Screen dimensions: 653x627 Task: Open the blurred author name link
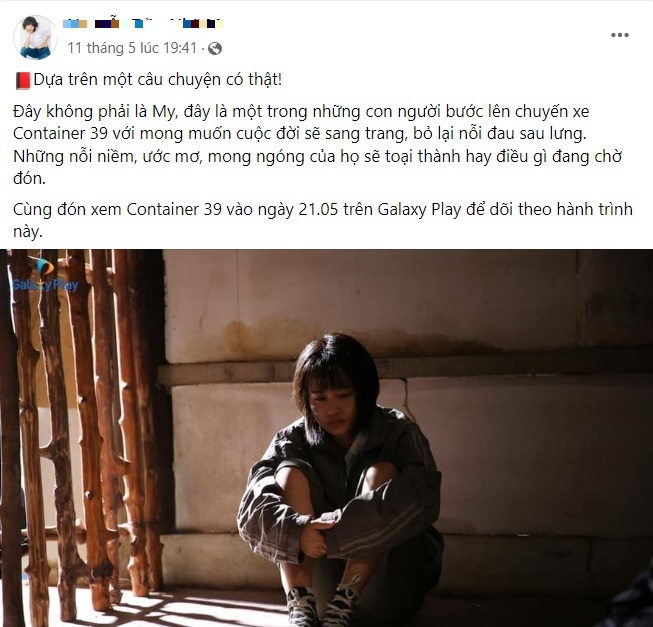point(143,24)
